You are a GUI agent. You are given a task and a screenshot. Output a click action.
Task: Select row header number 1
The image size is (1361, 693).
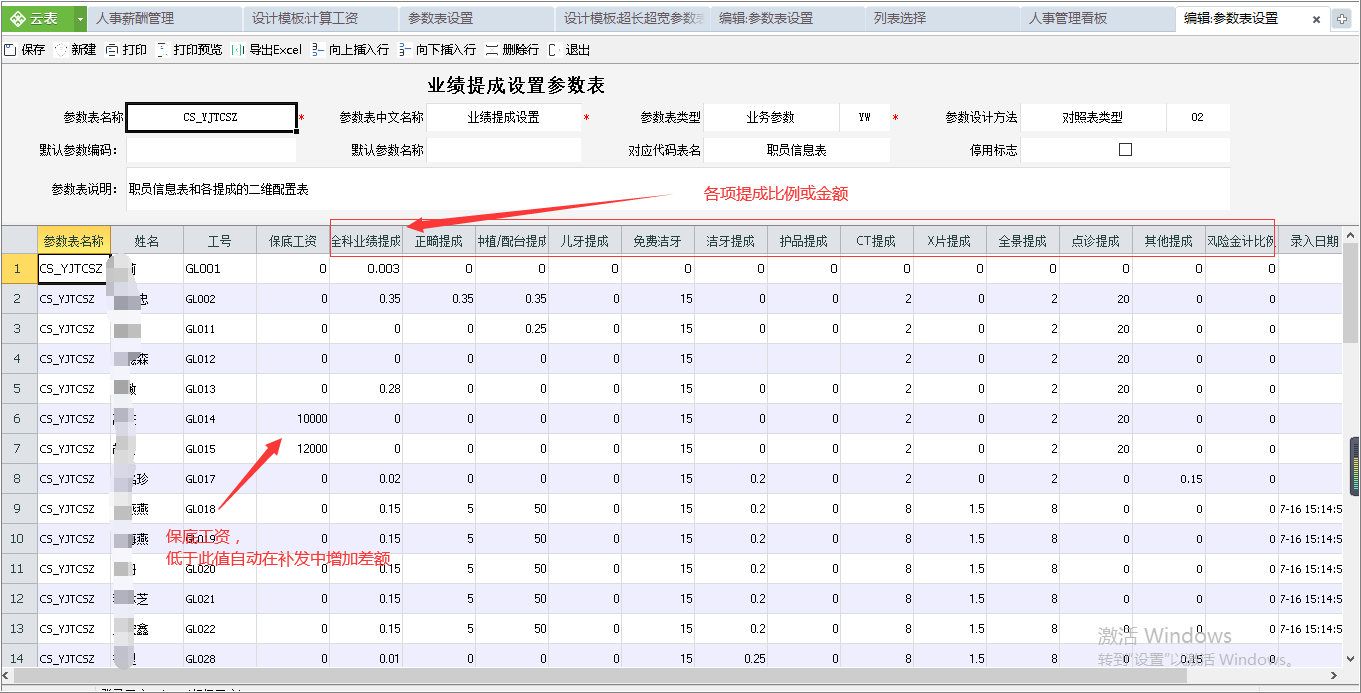(x=19, y=269)
